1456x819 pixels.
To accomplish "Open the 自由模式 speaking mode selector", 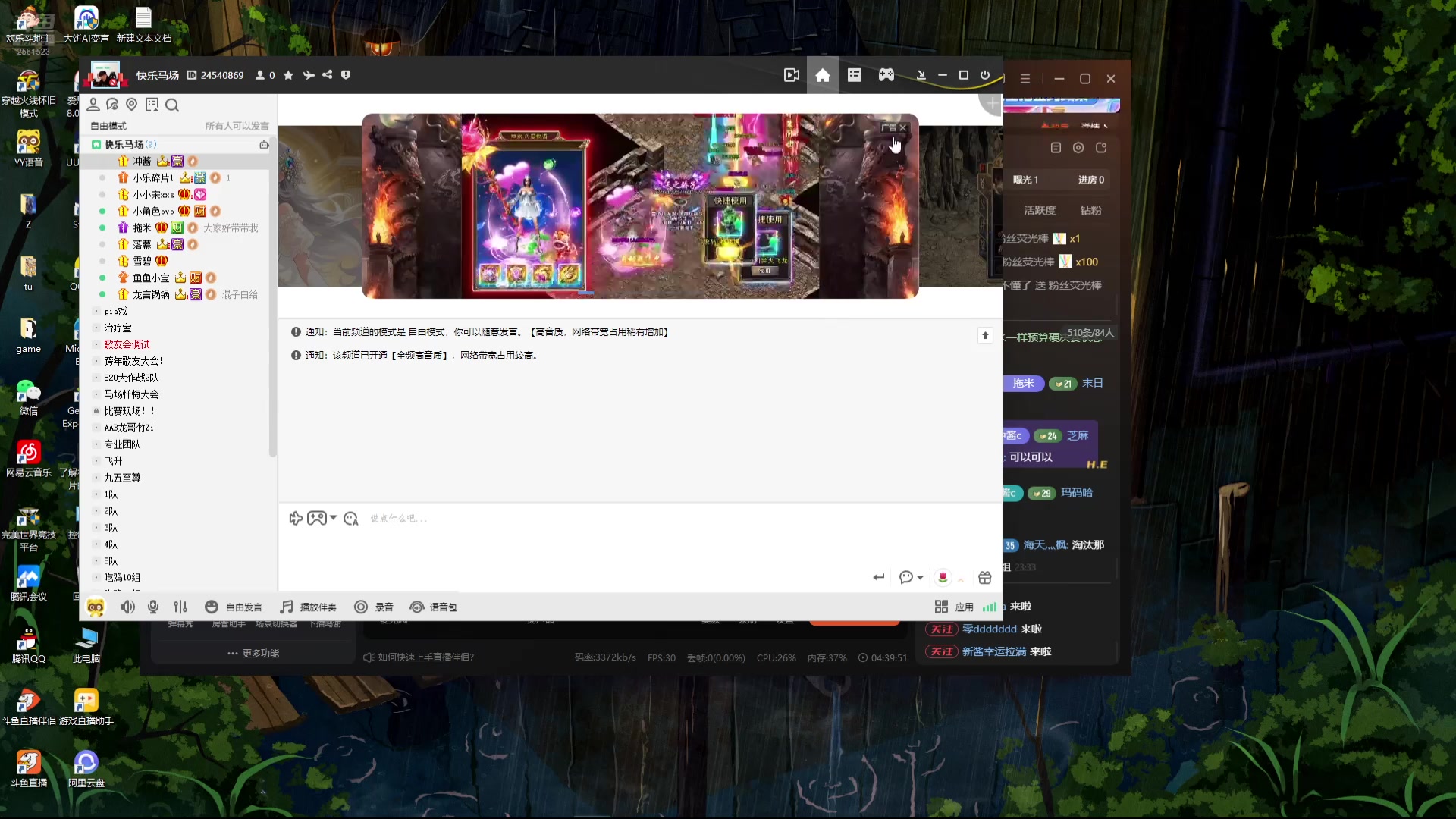I will click(x=108, y=127).
